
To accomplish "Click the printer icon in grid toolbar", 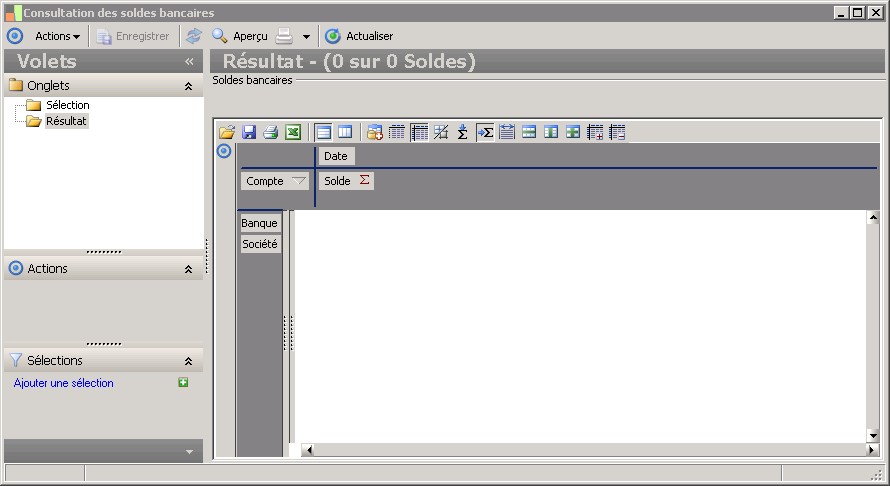I will click(x=271, y=132).
